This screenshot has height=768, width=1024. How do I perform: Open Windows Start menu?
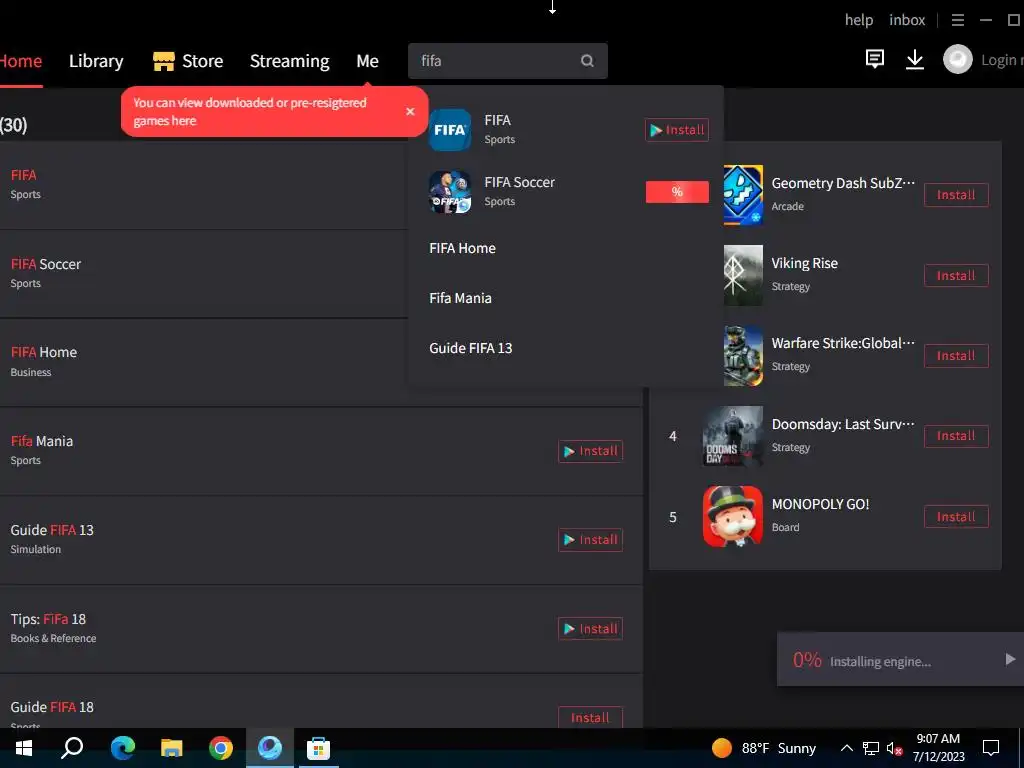coord(24,748)
